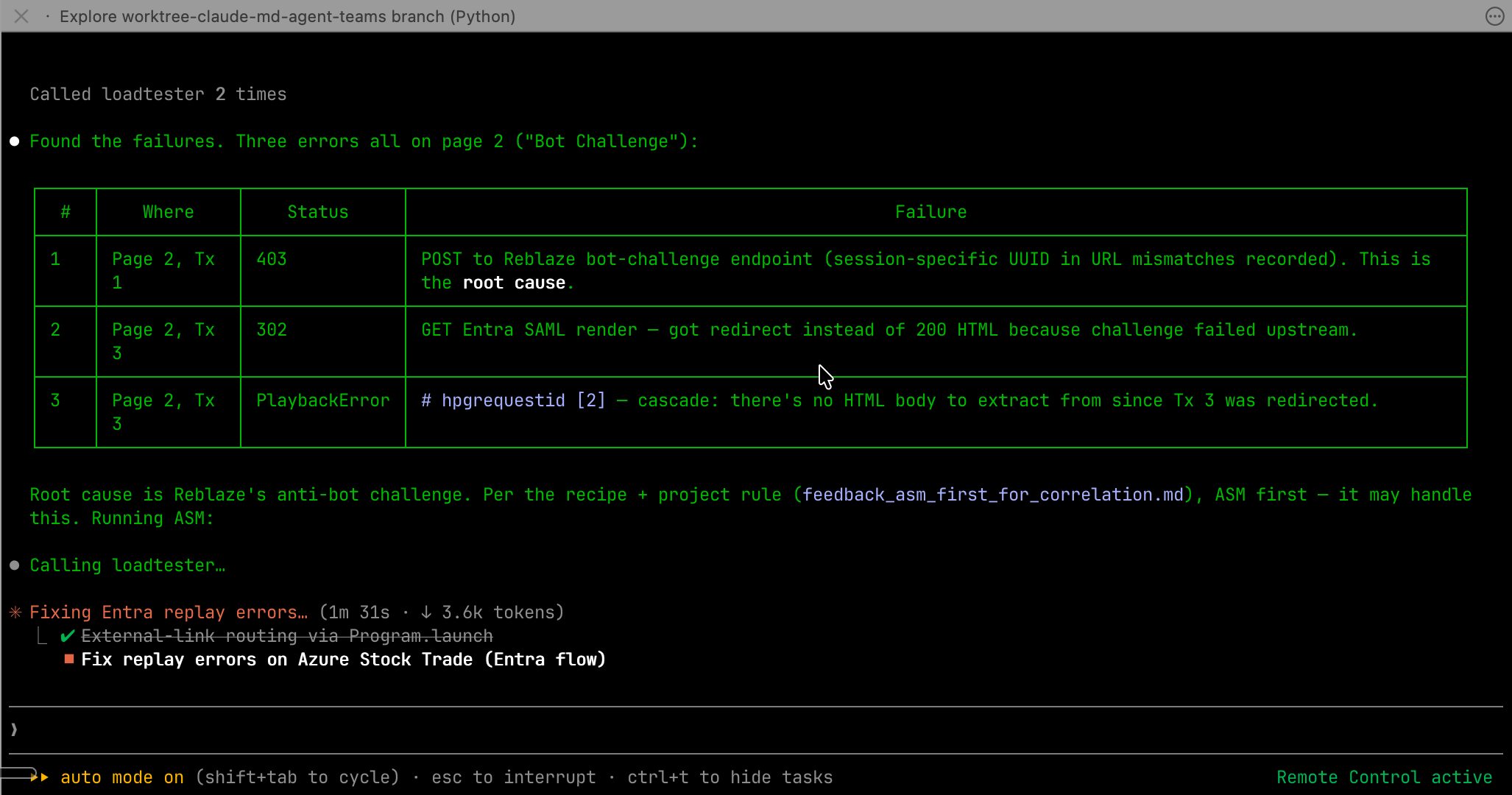Image resolution: width=1512 pixels, height=795 pixels.
Task: Click the 'Root cause is Reblaze's anti-bot challenge' paragraph
Action: [751, 506]
